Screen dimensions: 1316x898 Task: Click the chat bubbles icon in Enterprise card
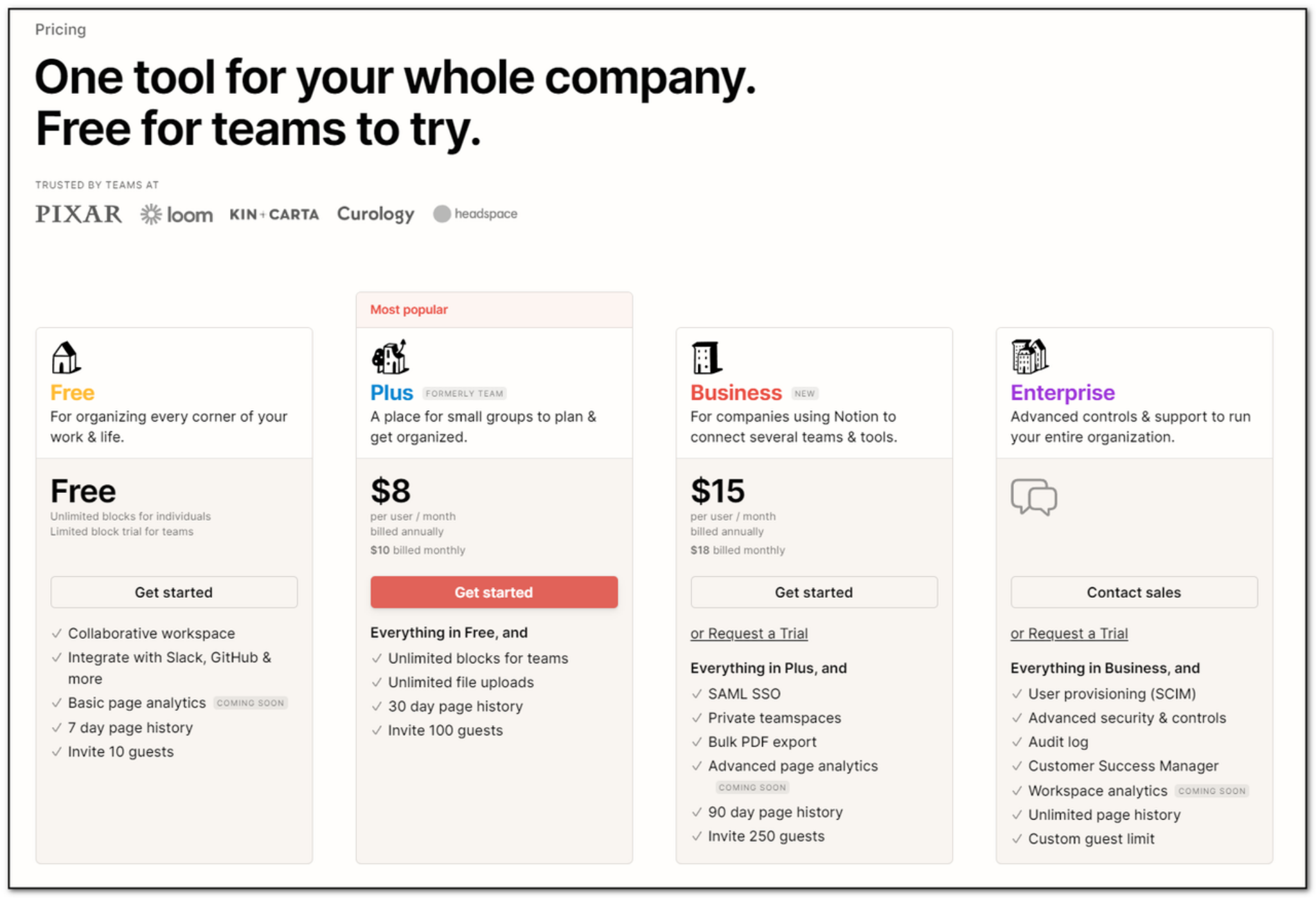tap(1034, 497)
